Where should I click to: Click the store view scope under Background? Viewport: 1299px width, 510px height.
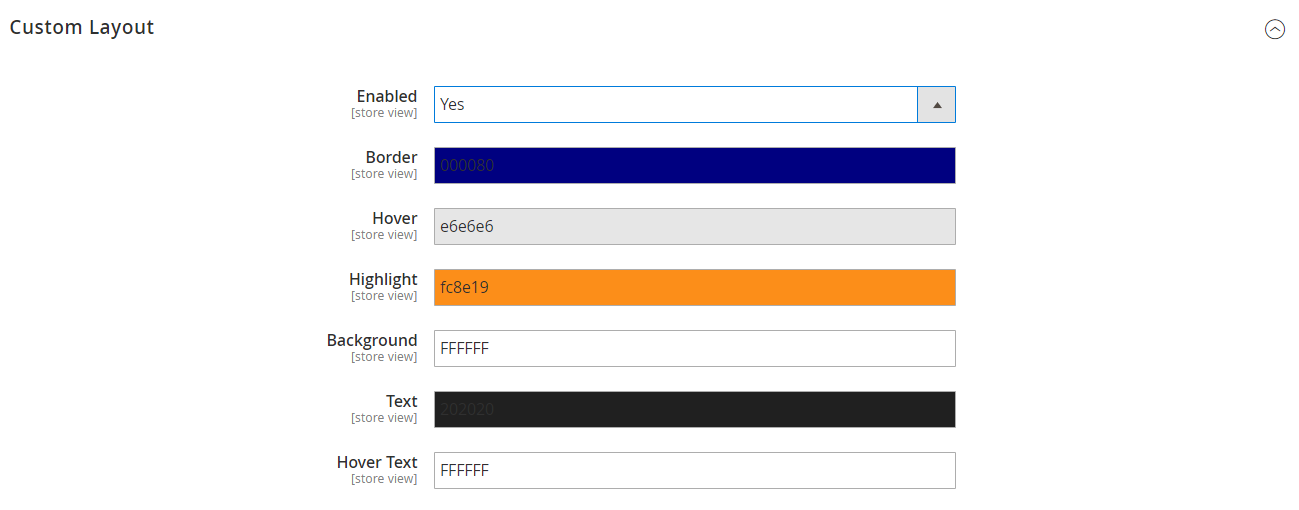click(x=384, y=357)
